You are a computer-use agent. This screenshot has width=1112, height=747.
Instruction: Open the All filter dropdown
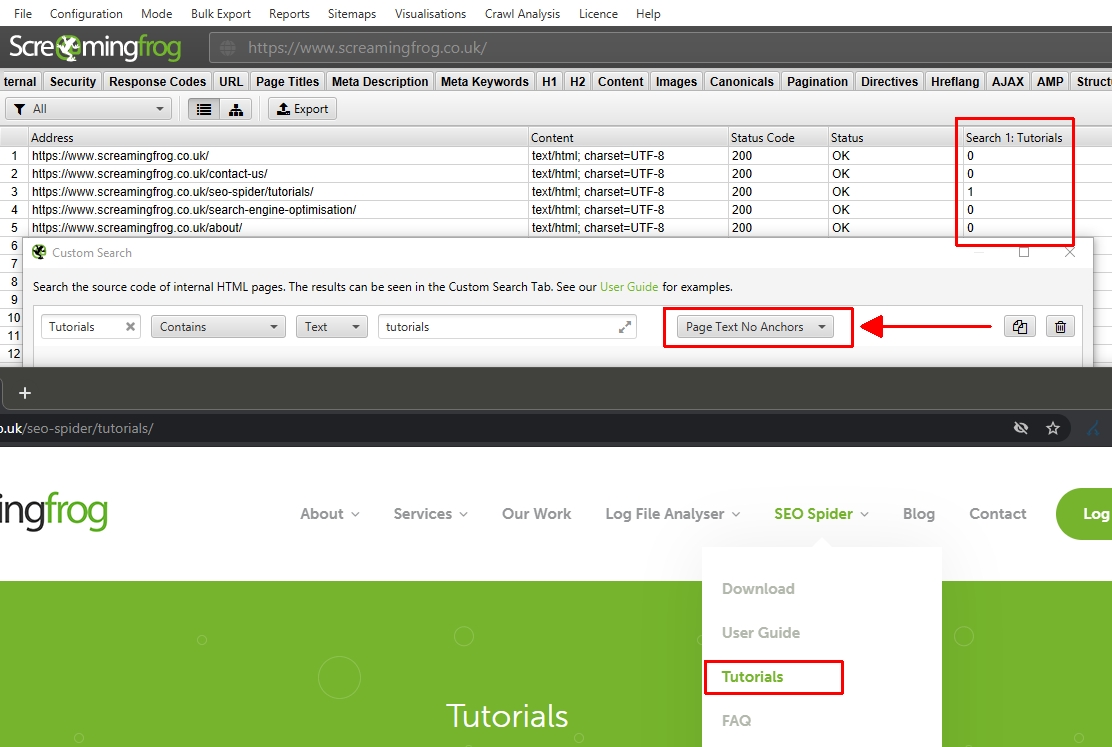click(x=89, y=109)
